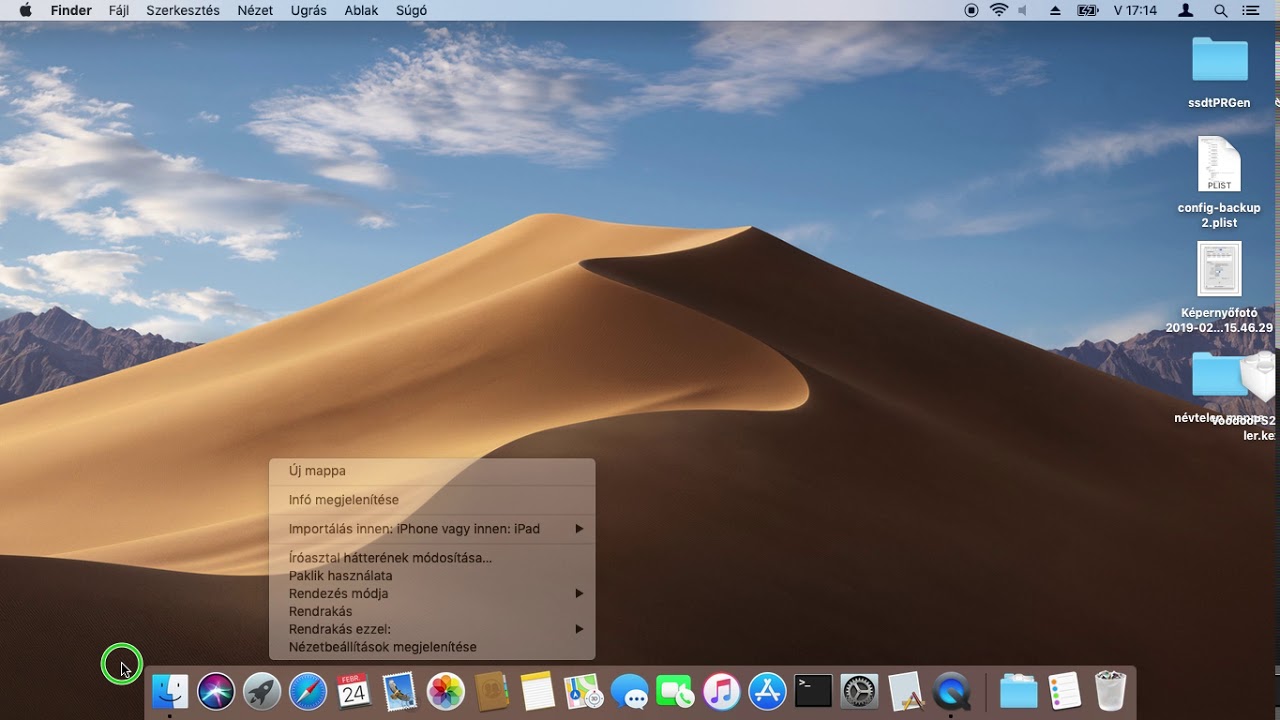The image size is (1280, 720).
Task: Open System Preferences gear icon
Action: [x=859, y=691]
